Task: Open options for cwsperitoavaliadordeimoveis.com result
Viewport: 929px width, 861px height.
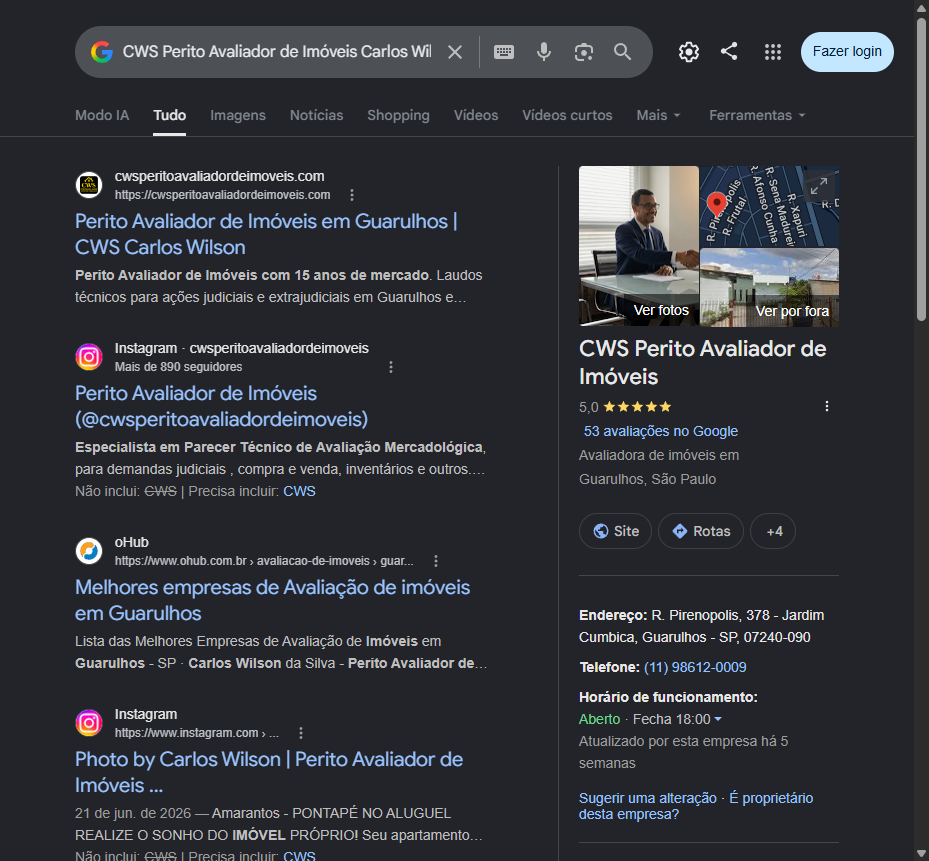Action: (352, 195)
